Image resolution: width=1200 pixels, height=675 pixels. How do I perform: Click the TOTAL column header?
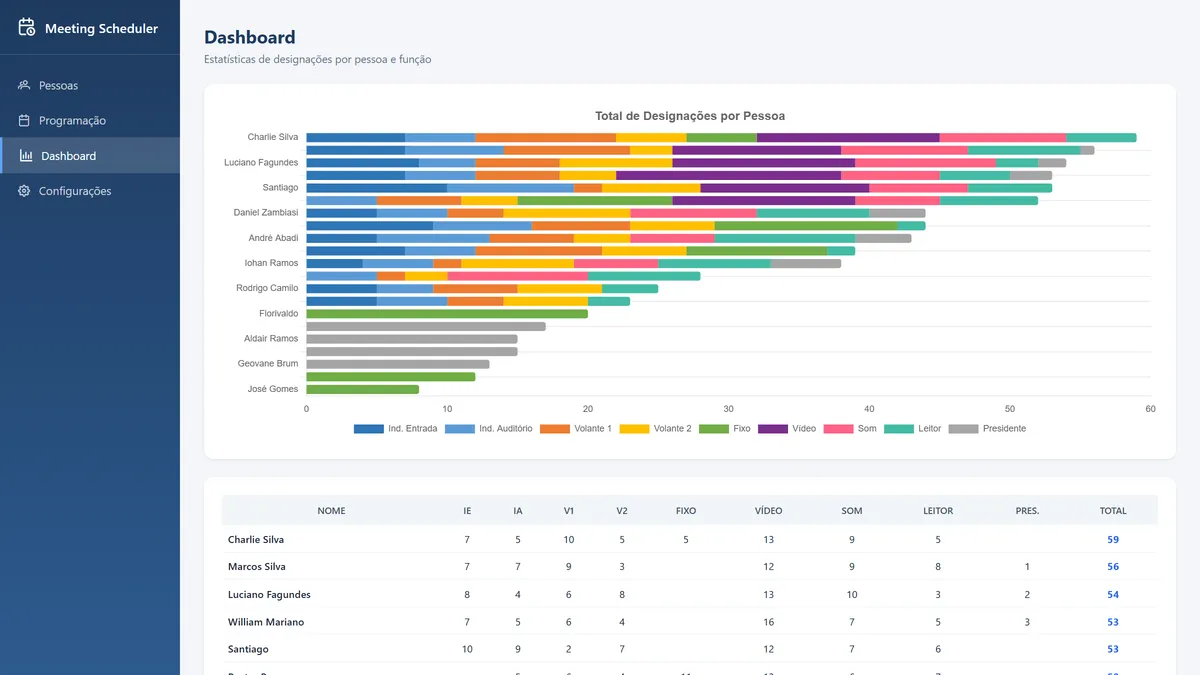coord(1113,511)
